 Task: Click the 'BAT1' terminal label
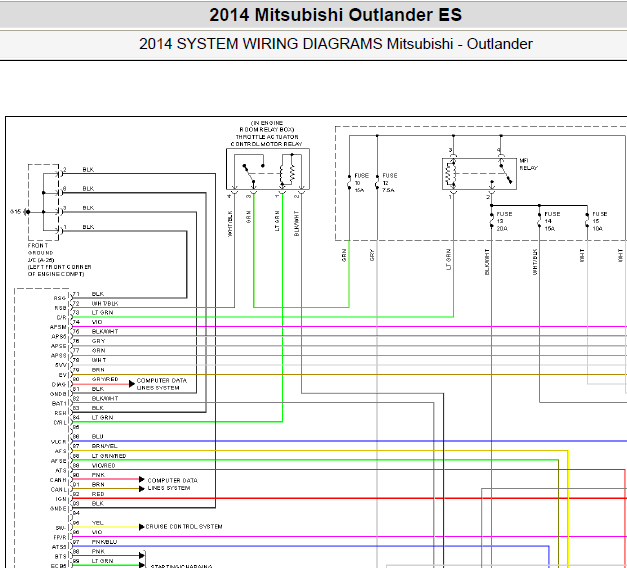pyautogui.click(x=59, y=404)
